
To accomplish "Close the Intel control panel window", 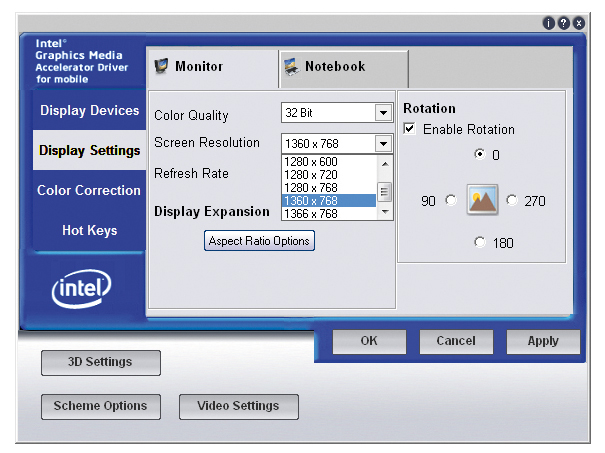I will 578,24.
